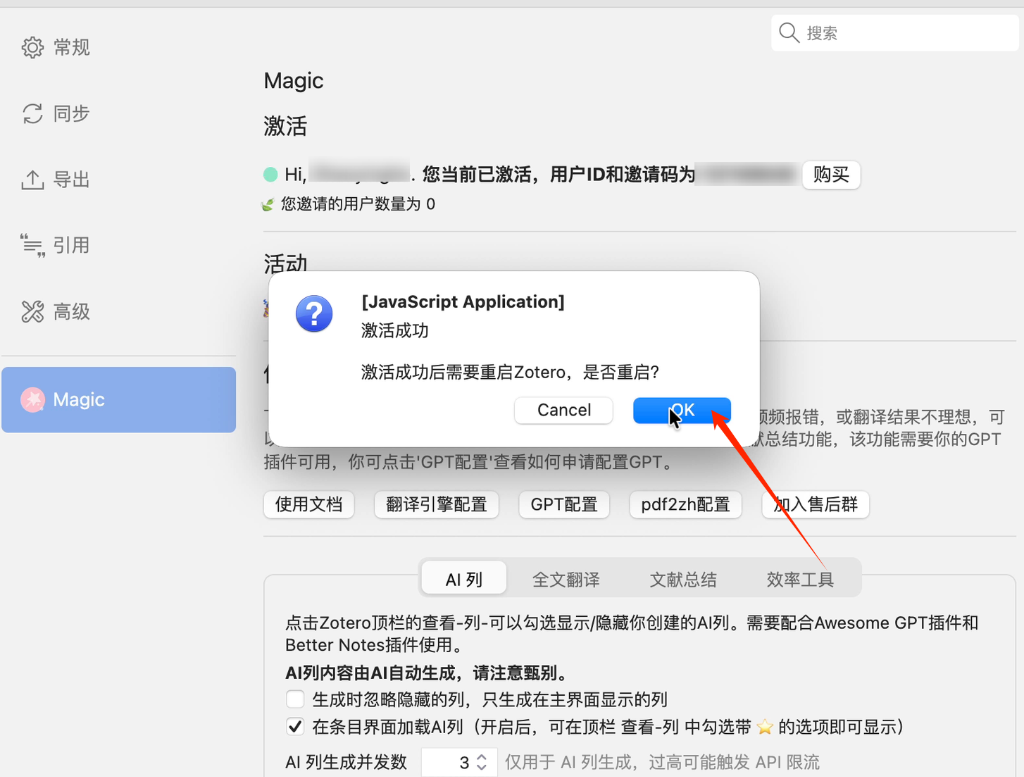Open 翻译引擎配置 translation engine settings
The width and height of the screenshot is (1024, 777).
(436, 504)
